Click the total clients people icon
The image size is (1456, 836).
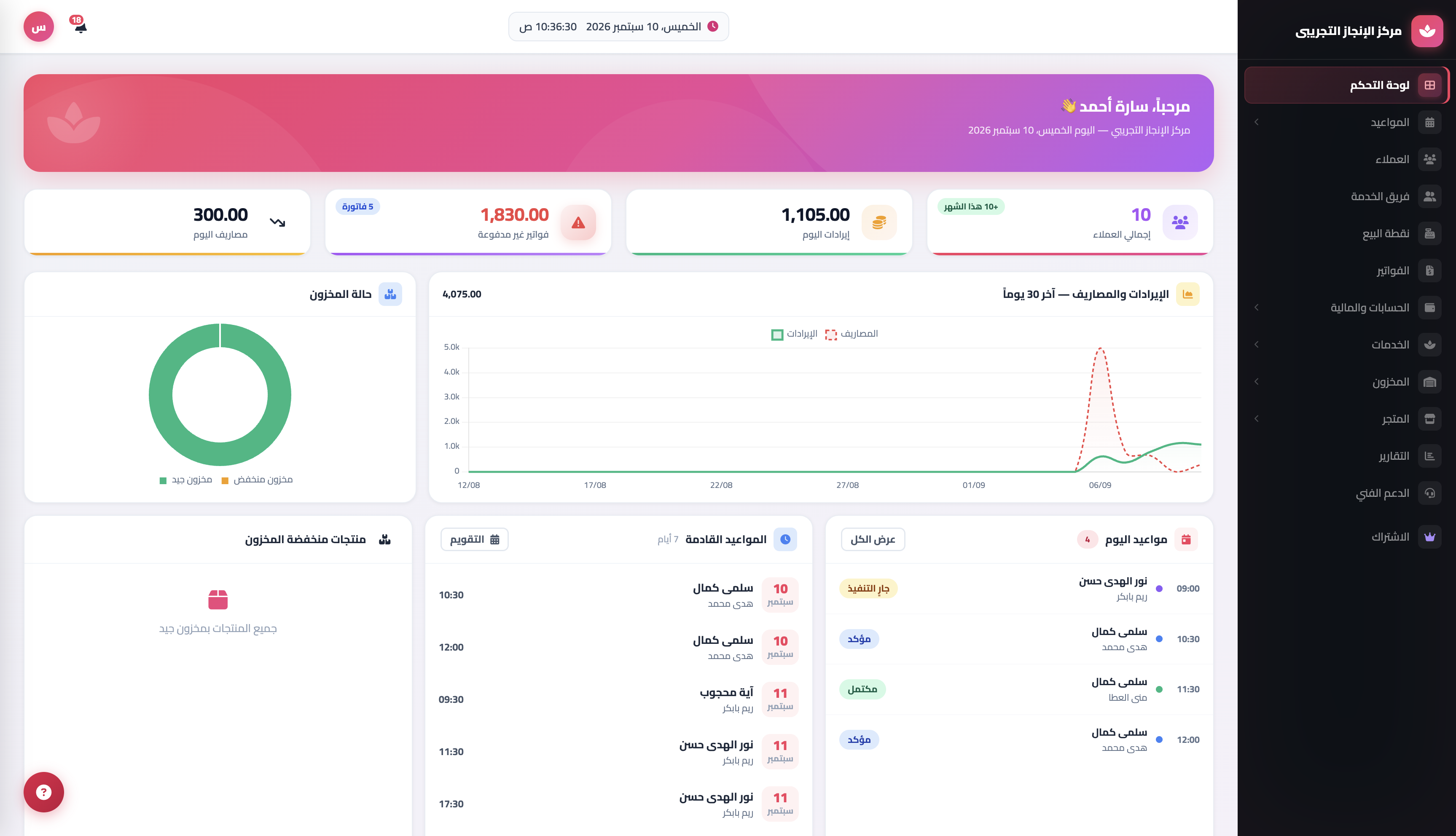[x=1180, y=222]
